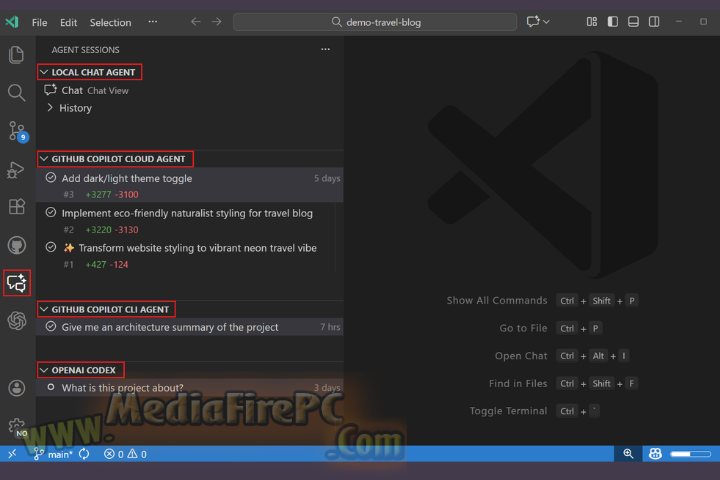Open Source Control with 9 changes

17,131
